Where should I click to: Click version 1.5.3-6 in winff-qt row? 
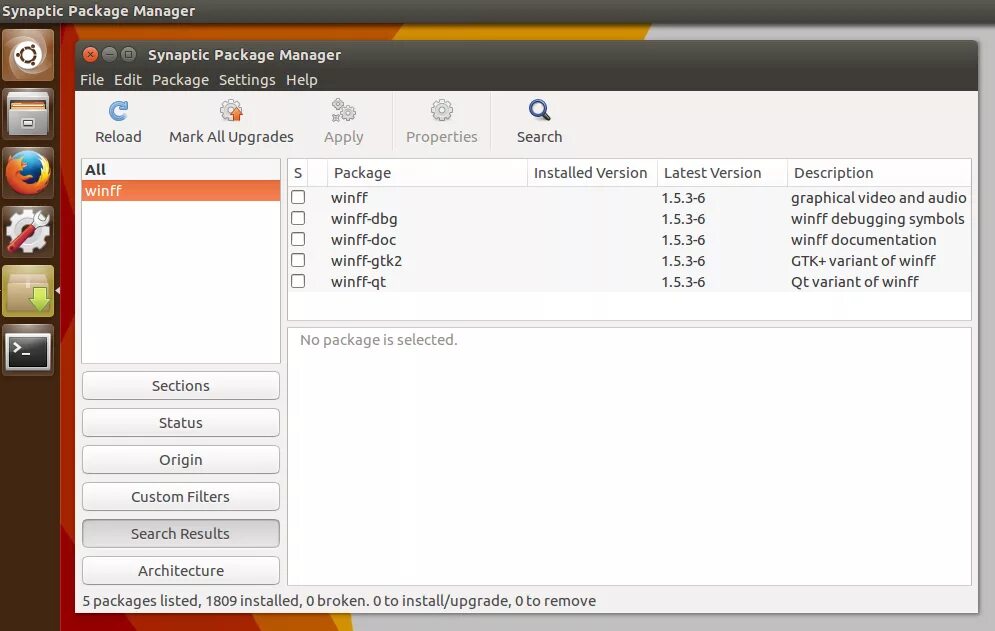683,282
